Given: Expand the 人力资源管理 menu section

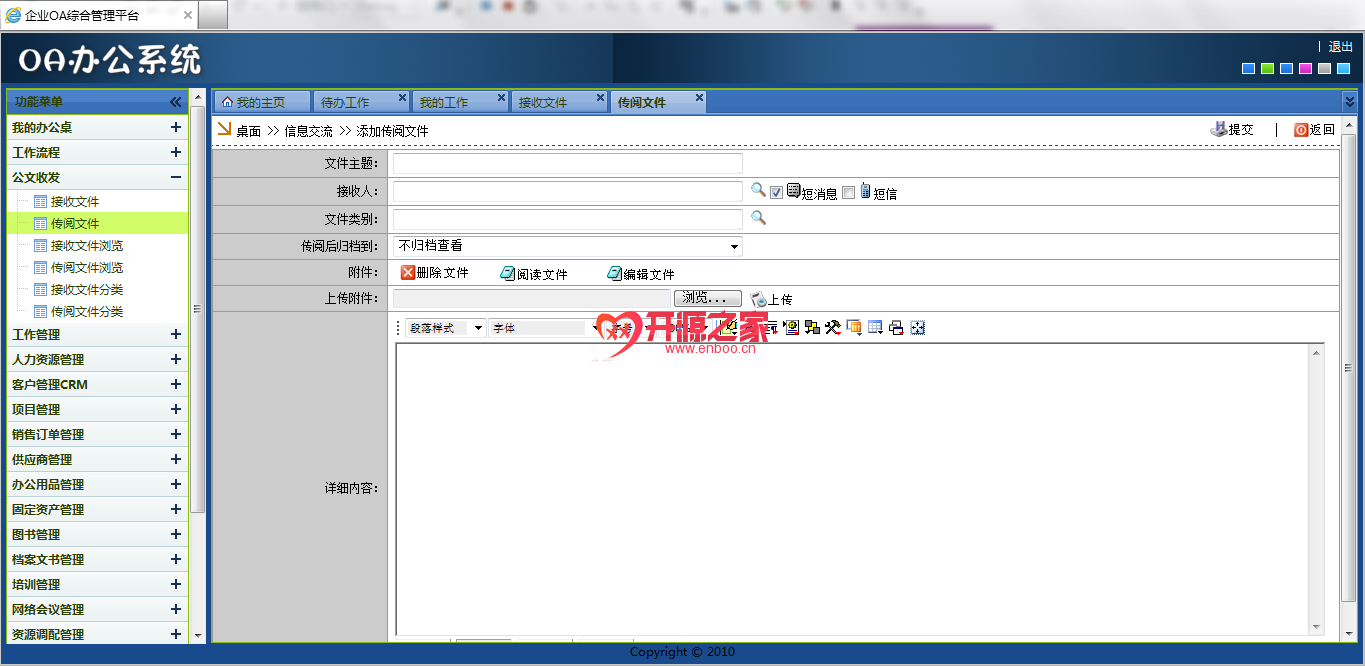Looking at the screenshot, I should click(176, 359).
